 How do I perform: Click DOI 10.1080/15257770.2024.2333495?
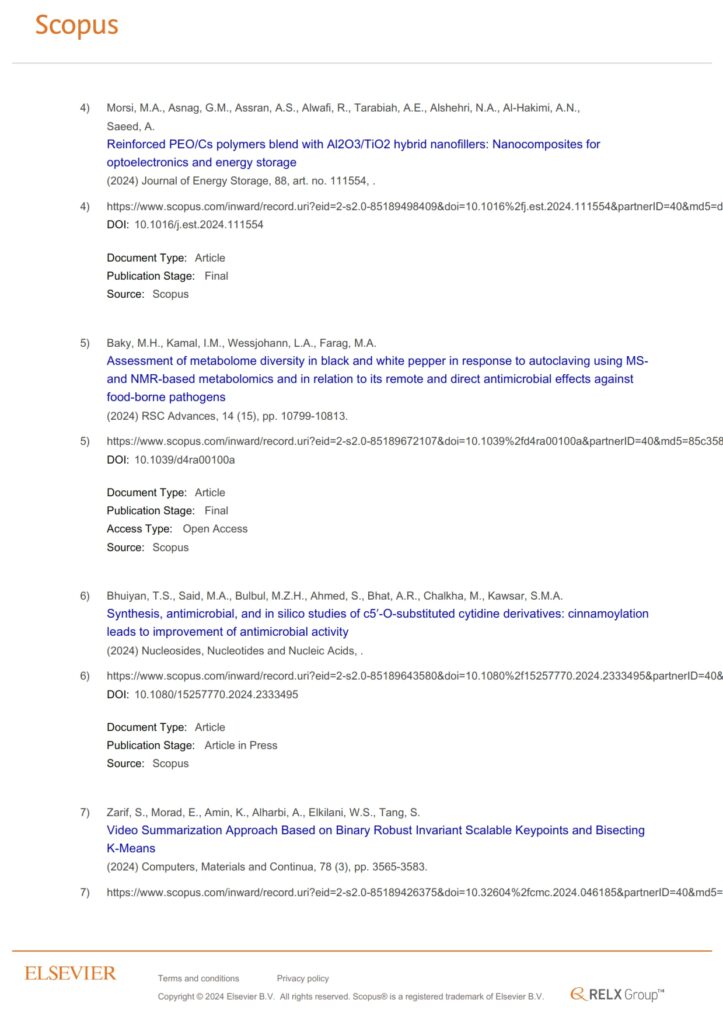(x=215, y=694)
